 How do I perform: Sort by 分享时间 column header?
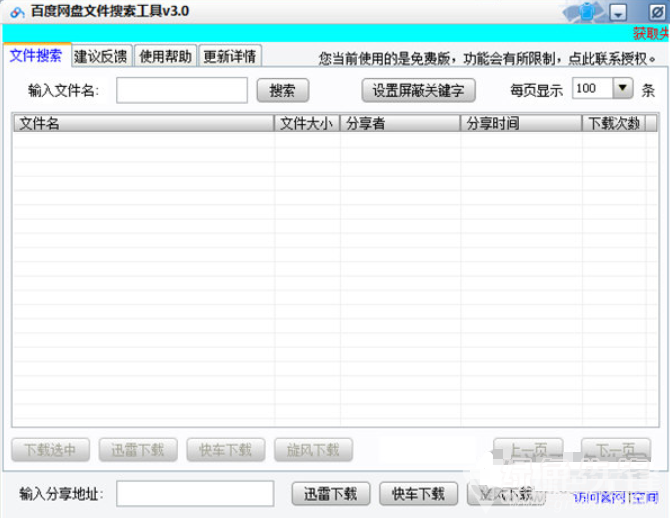521,124
